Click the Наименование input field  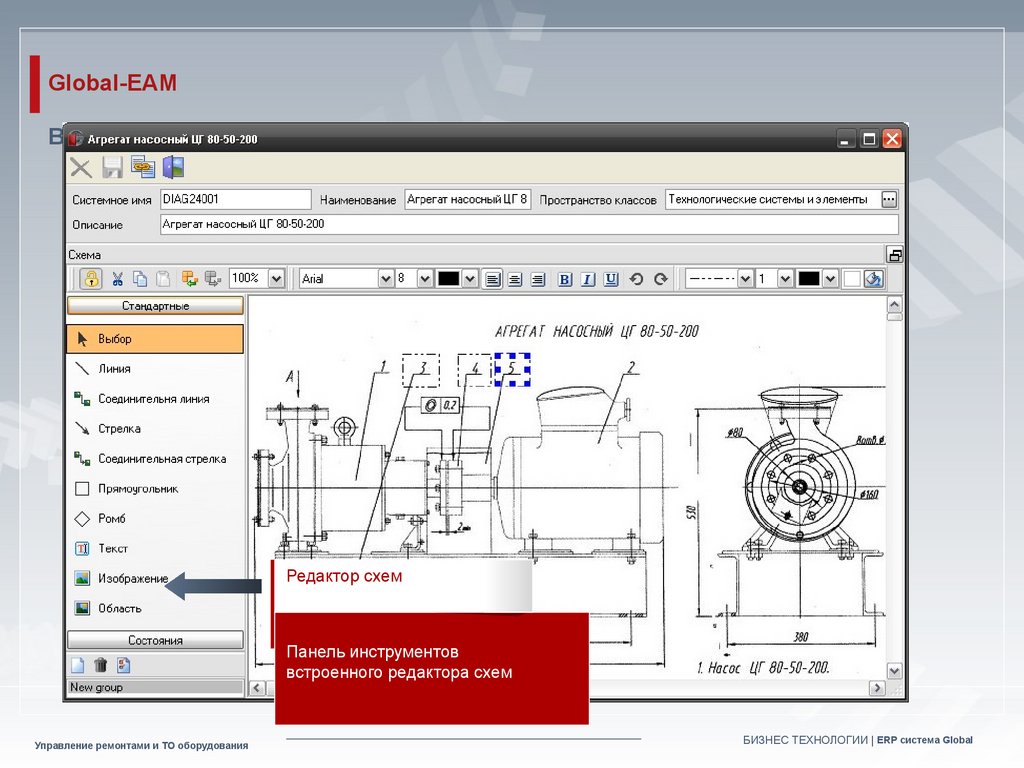click(468, 199)
